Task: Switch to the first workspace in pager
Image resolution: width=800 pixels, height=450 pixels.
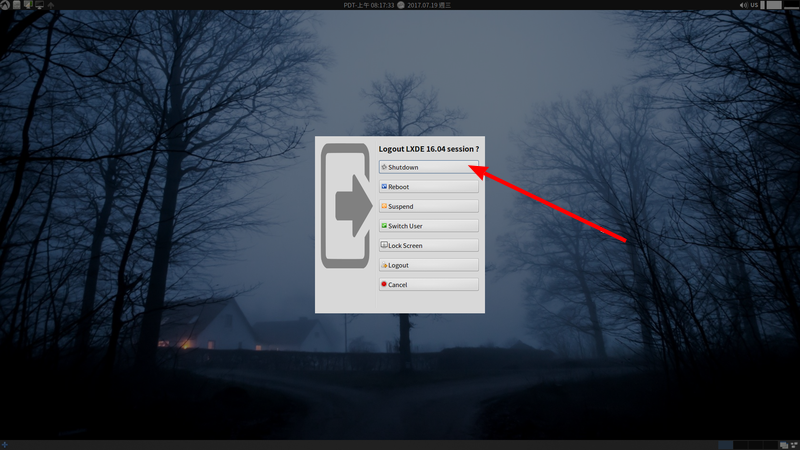Action: click(725, 443)
